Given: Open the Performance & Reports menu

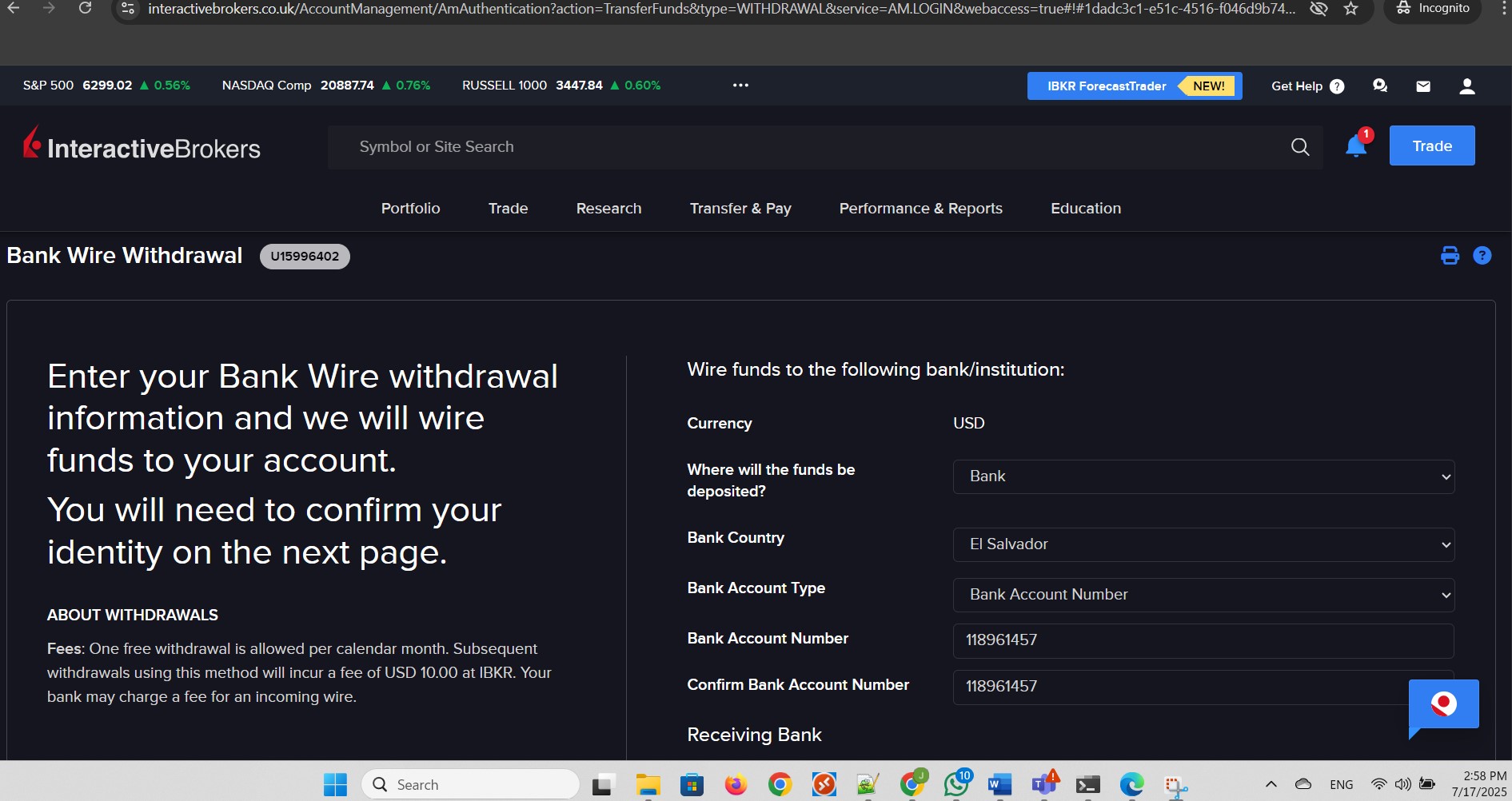Looking at the screenshot, I should (920, 209).
